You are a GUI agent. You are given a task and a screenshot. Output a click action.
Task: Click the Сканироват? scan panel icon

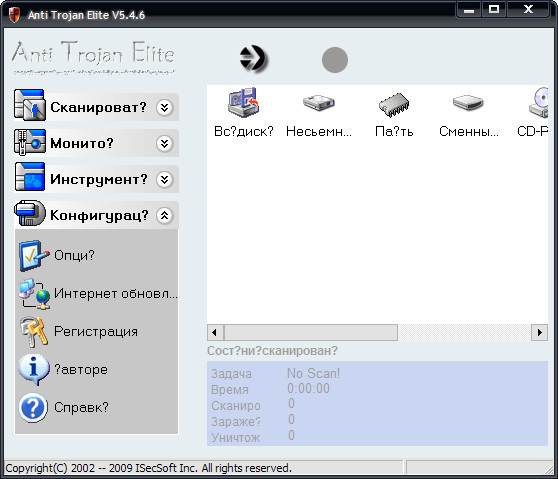tap(30, 105)
